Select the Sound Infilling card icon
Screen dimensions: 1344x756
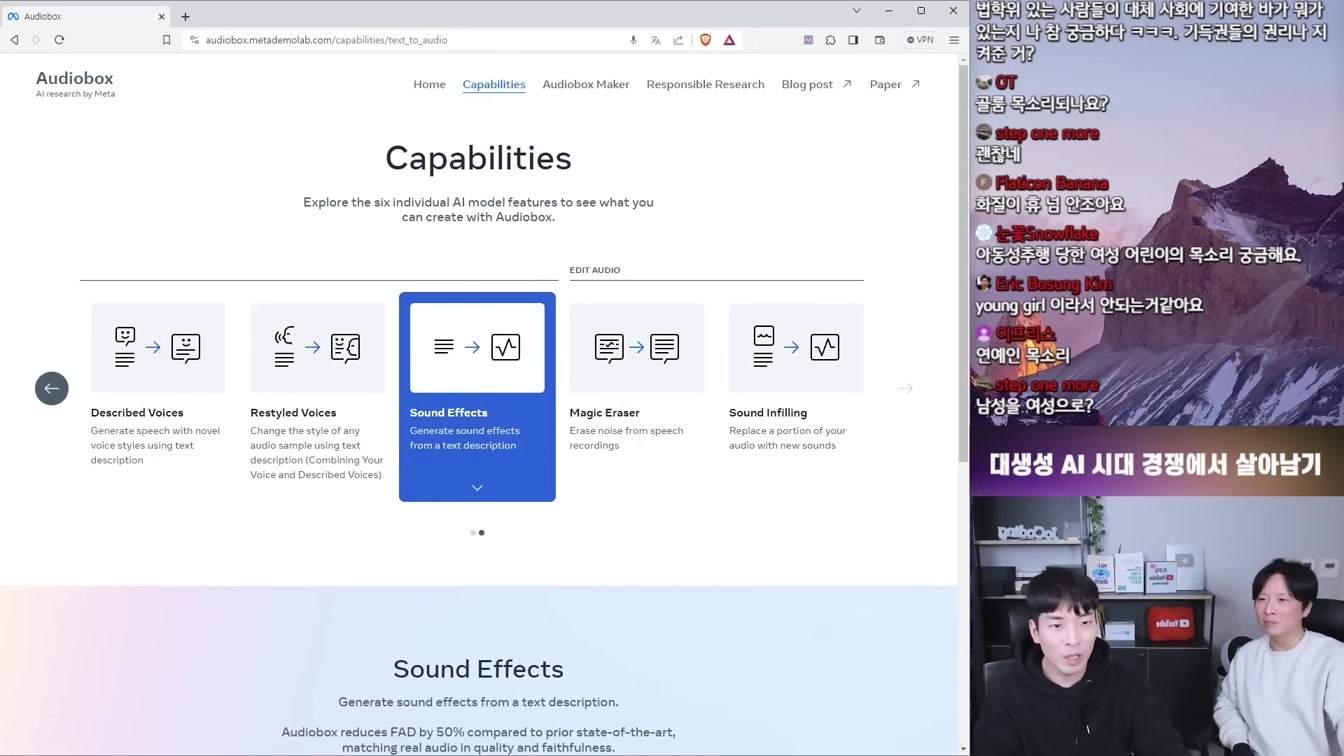tap(796, 347)
